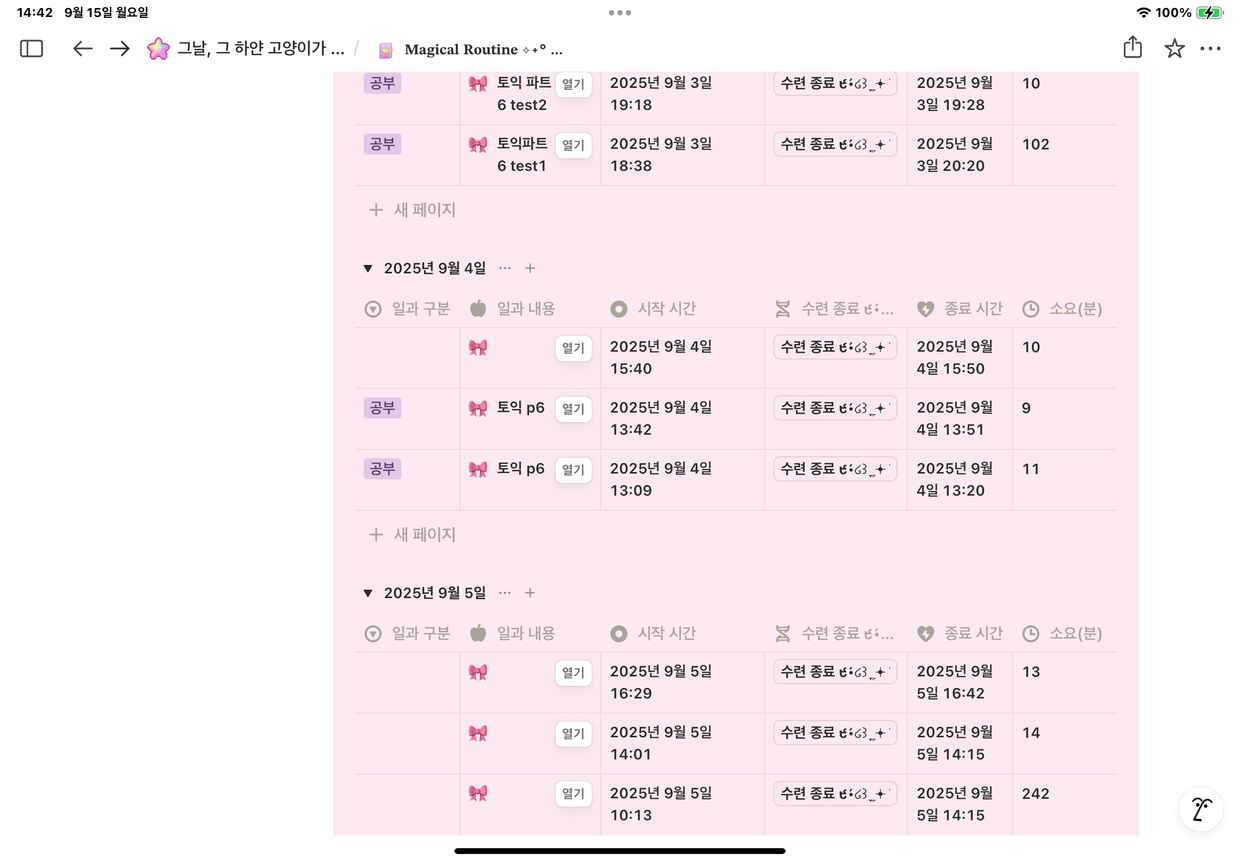Go forward with the right arrow
This screenshot has width=1240, height=862.
[120, 48]
